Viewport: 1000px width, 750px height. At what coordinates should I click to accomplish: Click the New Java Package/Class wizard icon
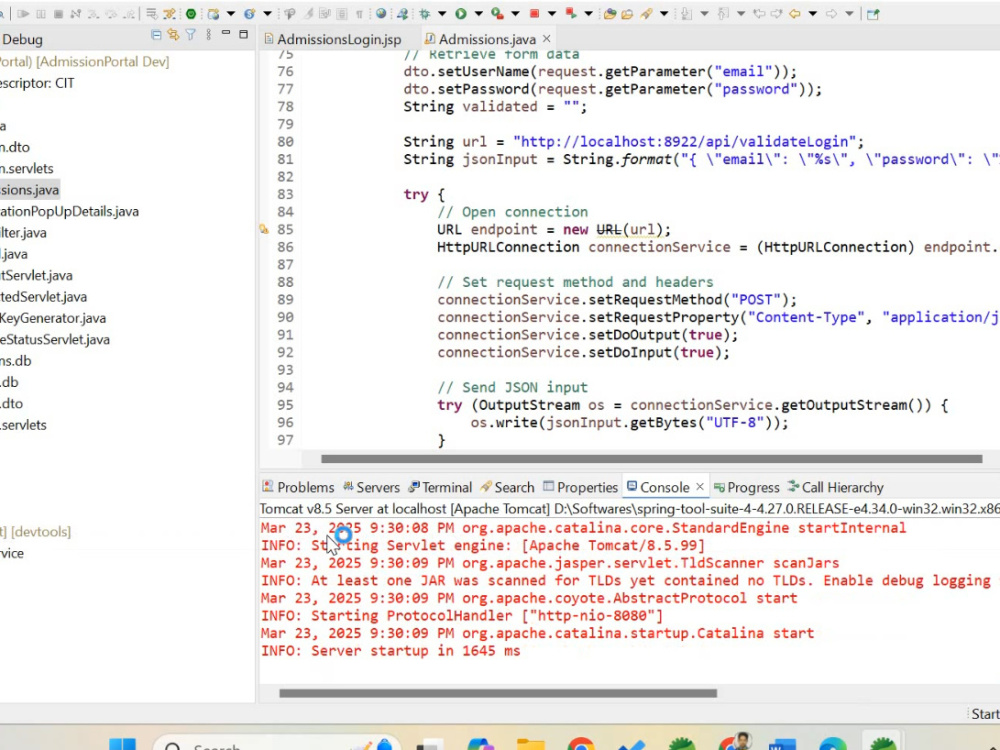click(213, 13)
